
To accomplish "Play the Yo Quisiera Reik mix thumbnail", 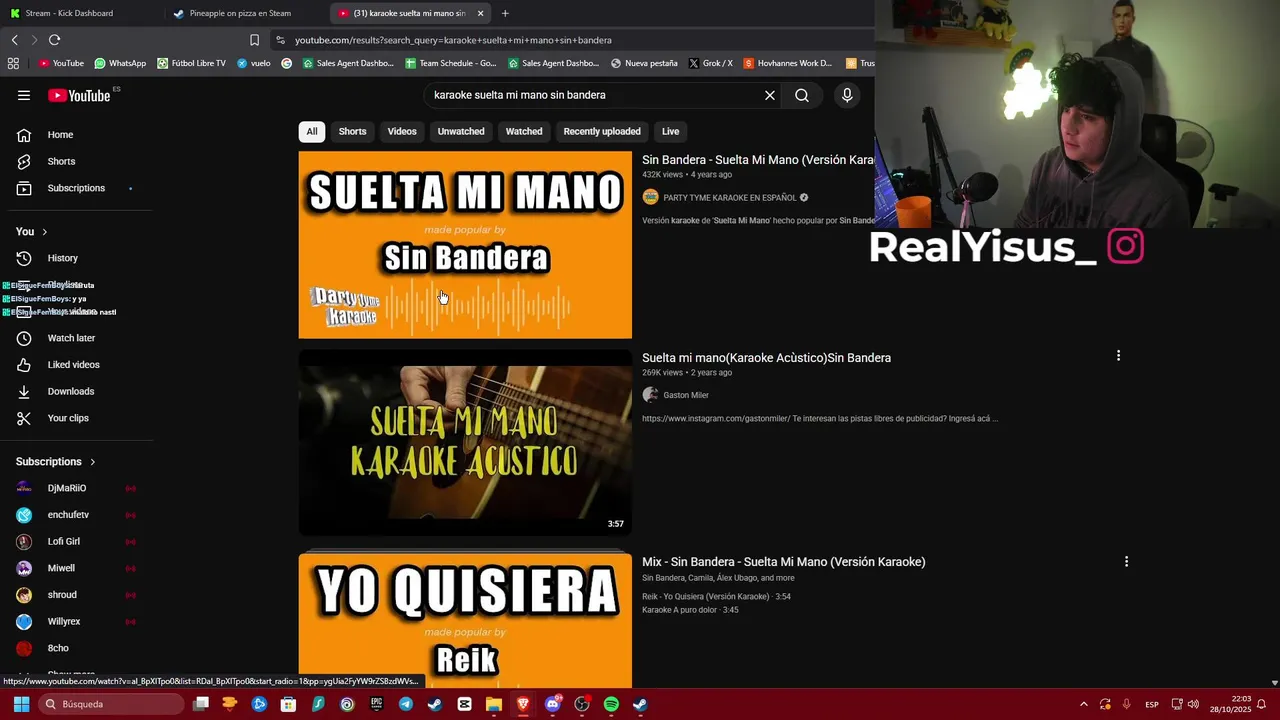I will tap(465, 620).
